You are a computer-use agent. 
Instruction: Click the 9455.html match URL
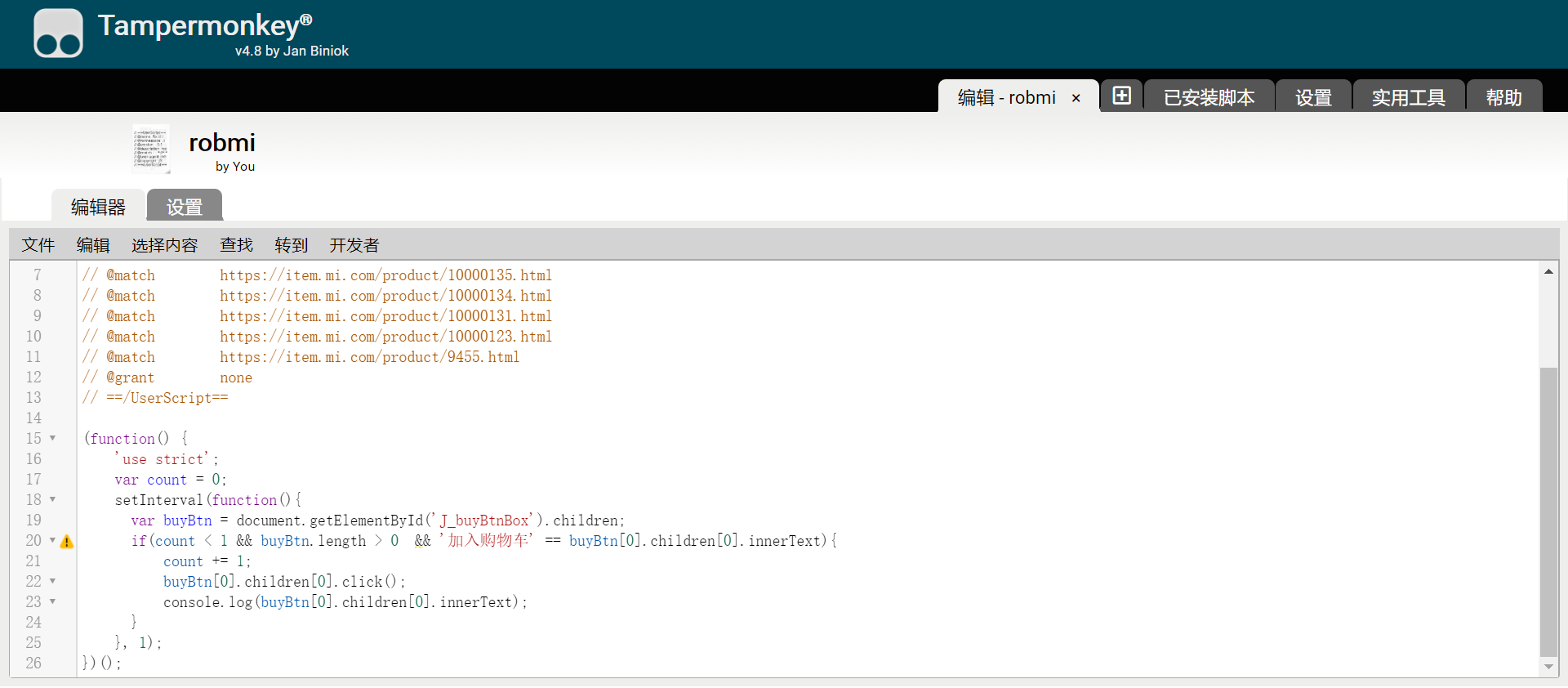369,357
